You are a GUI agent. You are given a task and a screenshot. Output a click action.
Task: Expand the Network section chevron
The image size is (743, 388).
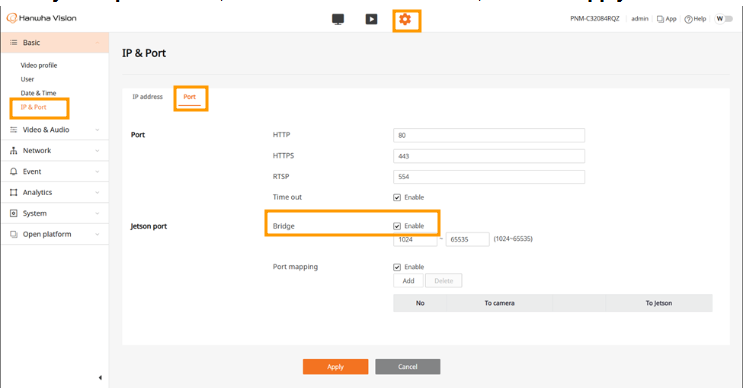(97, 151)
